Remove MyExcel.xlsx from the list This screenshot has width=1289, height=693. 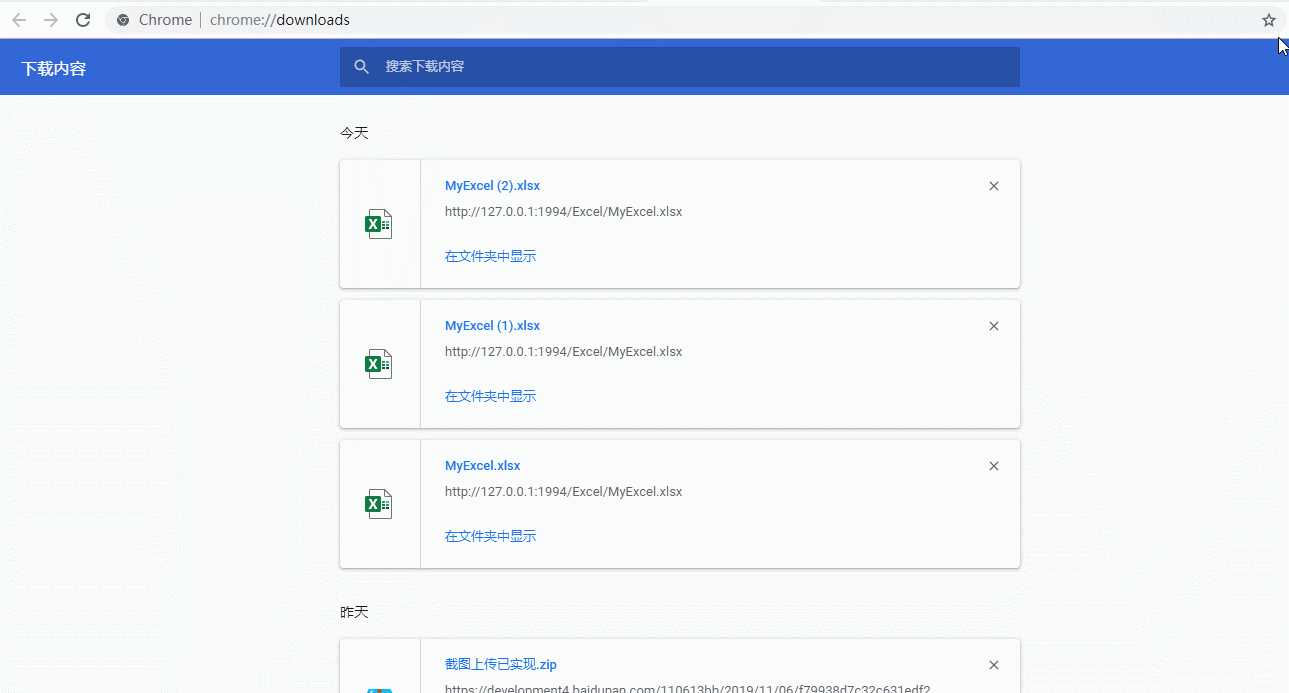(994, 466)
